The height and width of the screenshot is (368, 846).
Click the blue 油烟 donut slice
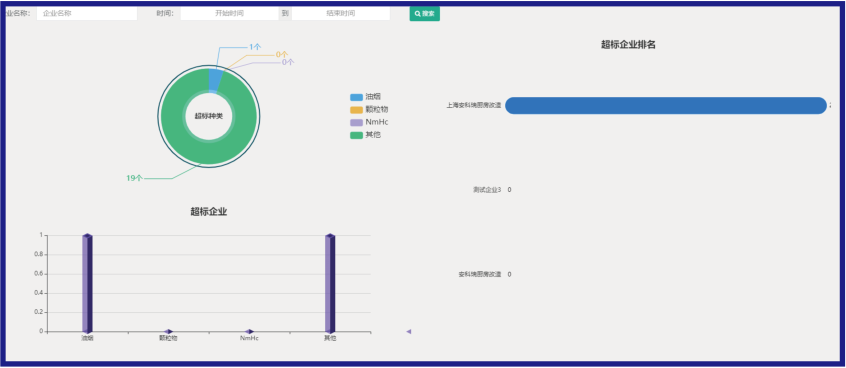click(214, 80)
